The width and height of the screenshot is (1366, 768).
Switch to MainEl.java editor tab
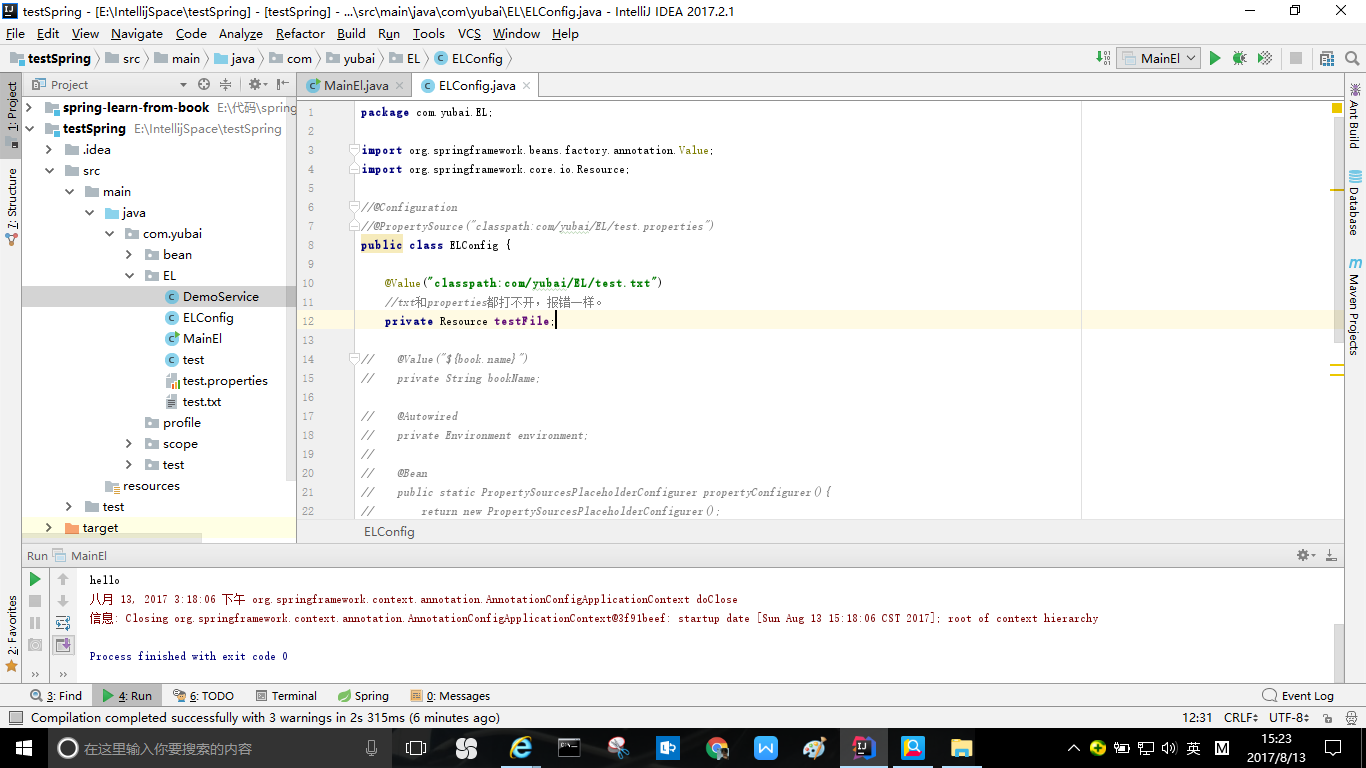click(x=356, y=86)
